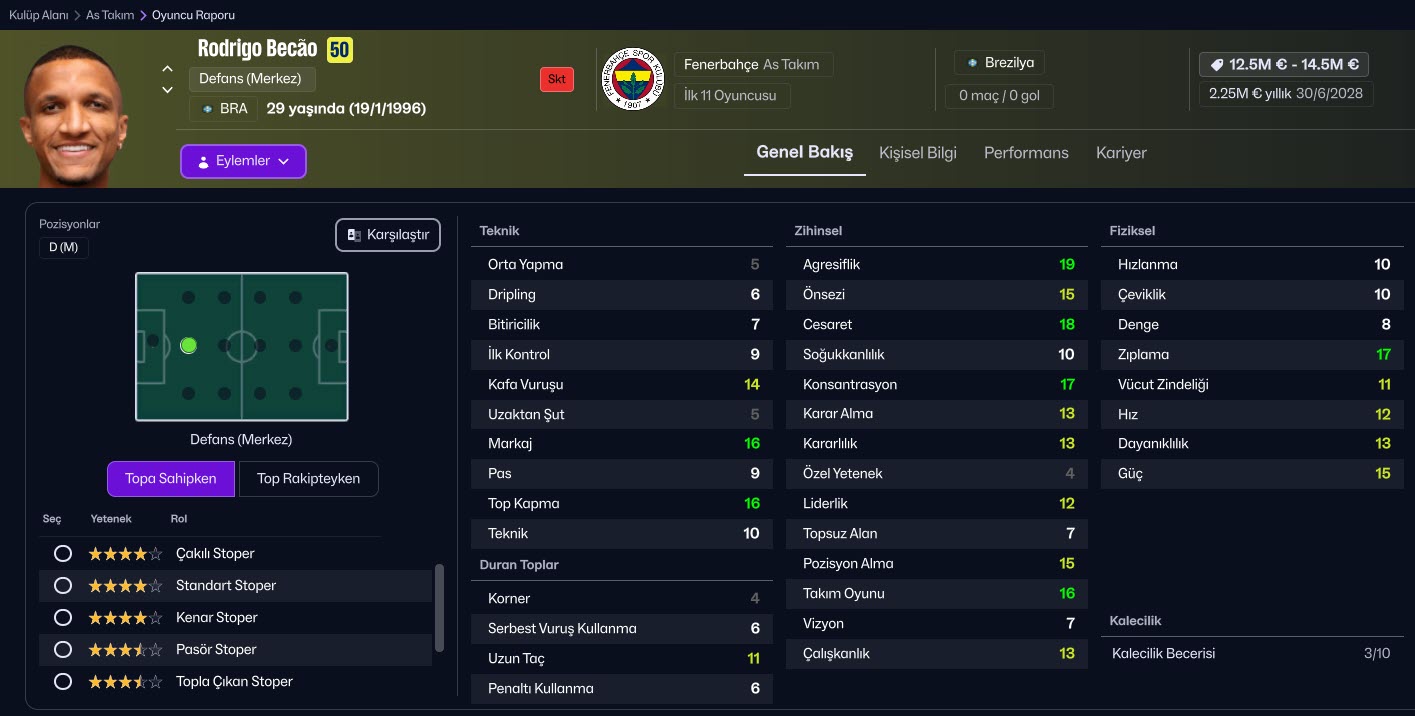Click the highlighted green position dot on pitch
Viewport: 1415px width, 716px height.
(x=189, y=345)
